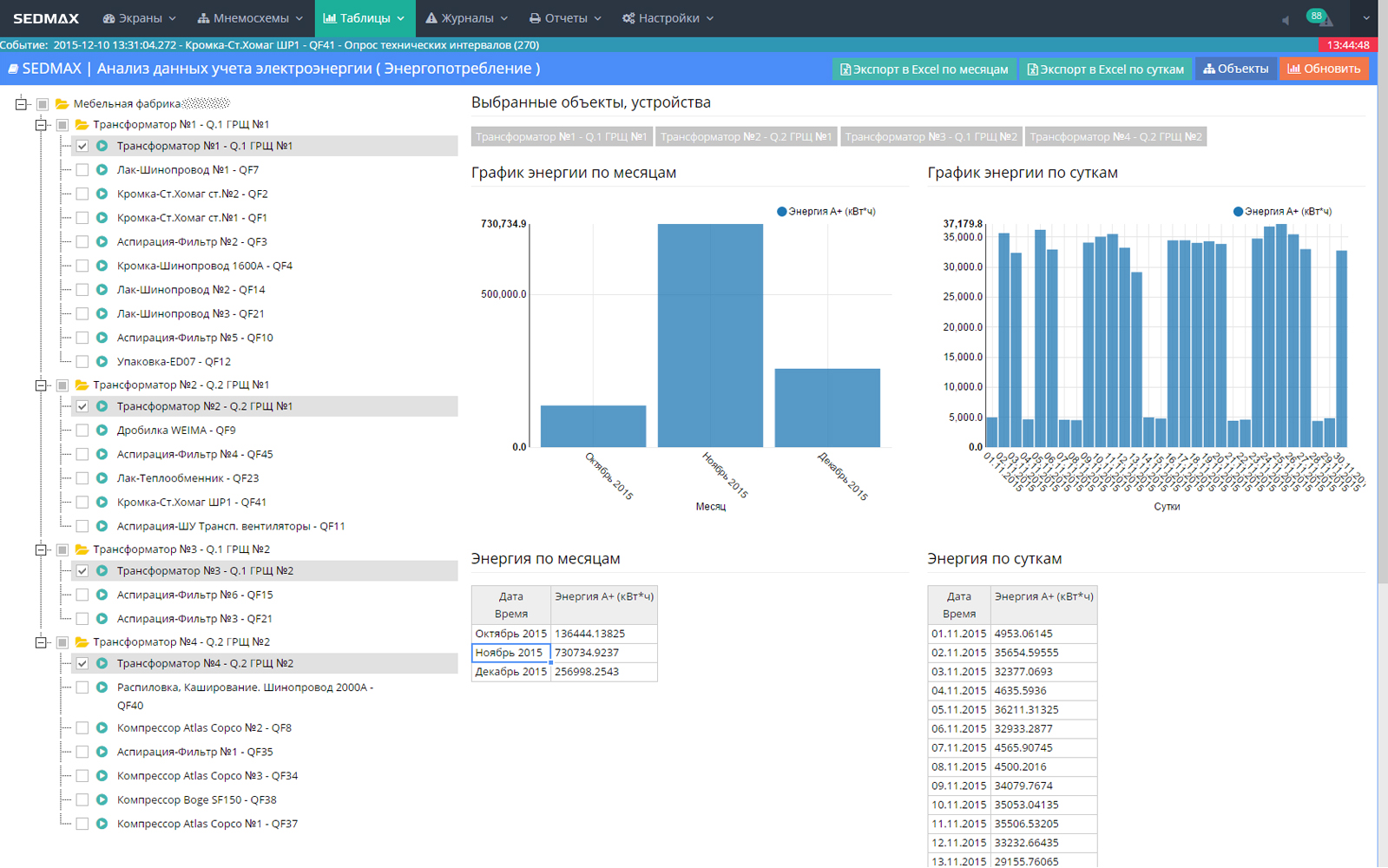Collapse Трансформатор №4 - Q.2 ГРЩ №2 branch
The height and width of the screenshot is (868, 1388).
point(41,642)
